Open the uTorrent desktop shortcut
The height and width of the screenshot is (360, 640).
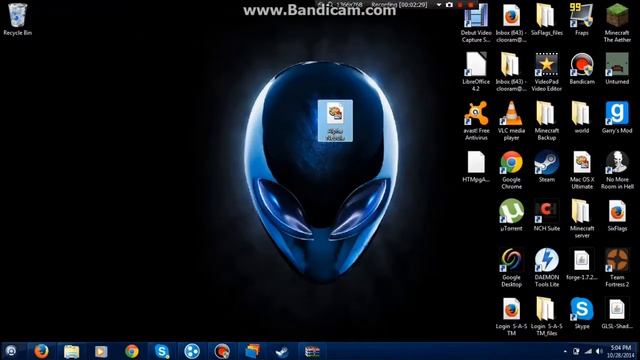[x=511, y=215]
